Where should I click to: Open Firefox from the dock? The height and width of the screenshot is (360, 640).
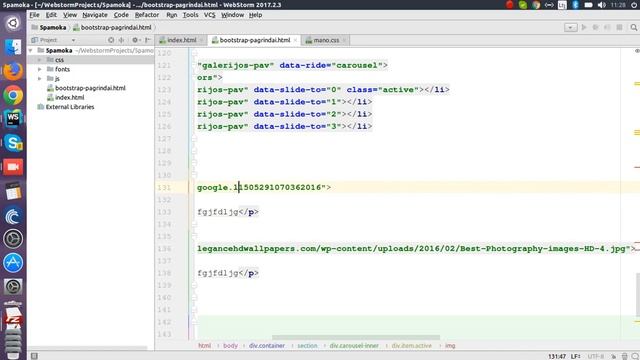pos(13,71)
